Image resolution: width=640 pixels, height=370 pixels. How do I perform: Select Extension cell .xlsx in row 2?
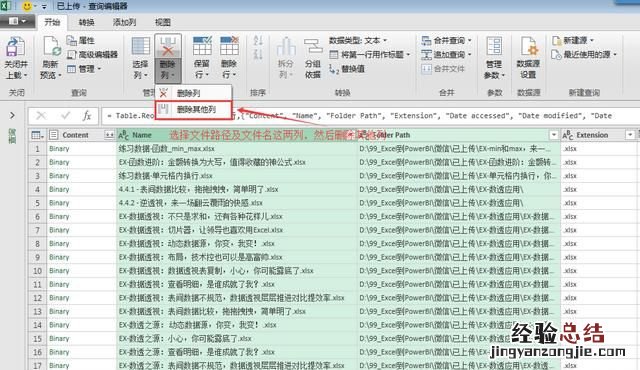(x=598, y=162)
